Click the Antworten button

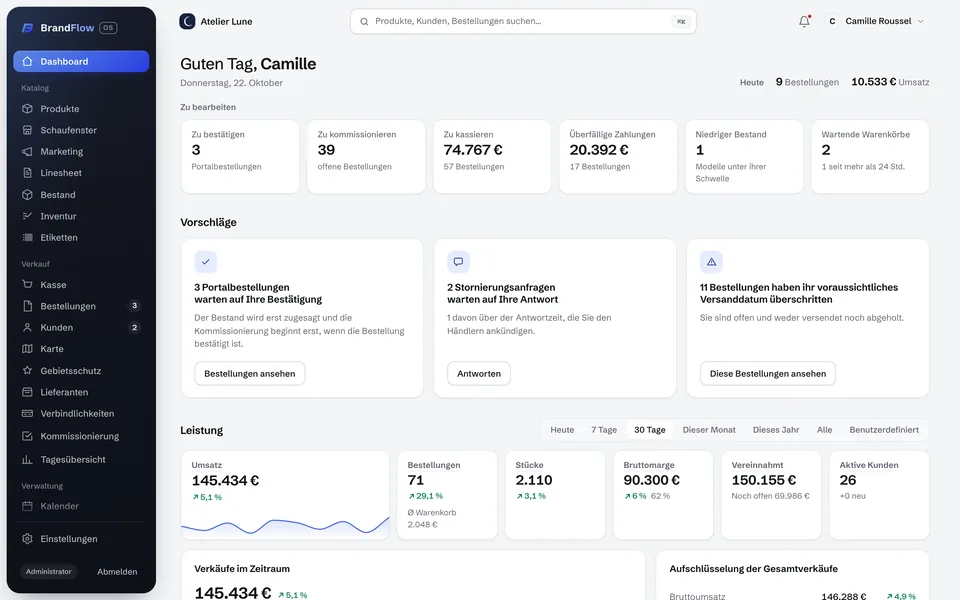pyautogui.click(x=479, y=373)
